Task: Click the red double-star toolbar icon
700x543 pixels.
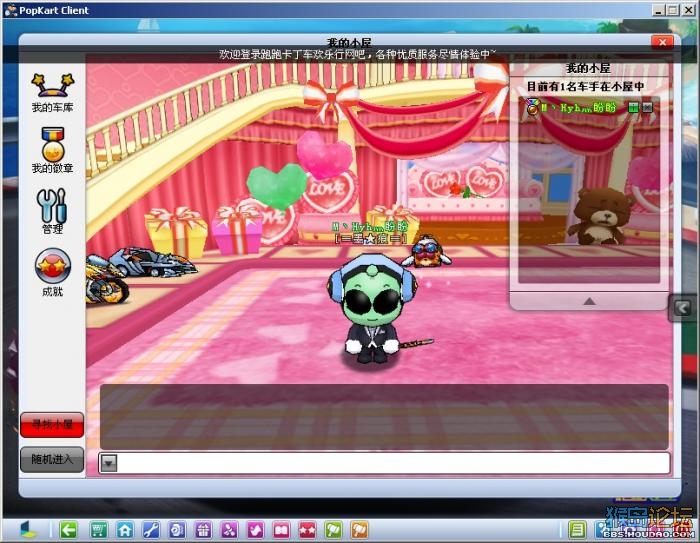Action: pyautogui.click(x=308, y=530)
